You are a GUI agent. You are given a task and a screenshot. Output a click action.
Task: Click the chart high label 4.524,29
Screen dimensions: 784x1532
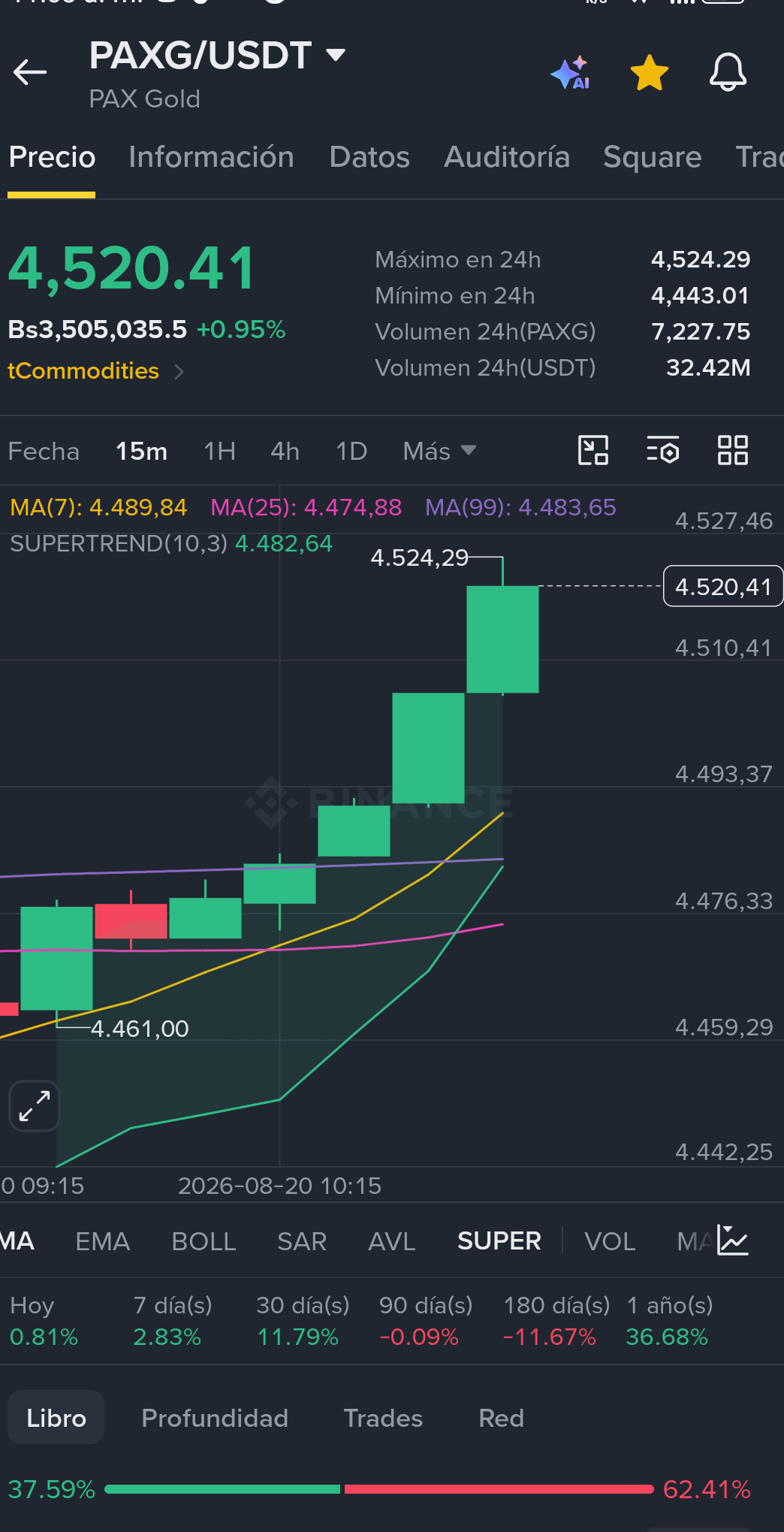click(x=419, y=558)
